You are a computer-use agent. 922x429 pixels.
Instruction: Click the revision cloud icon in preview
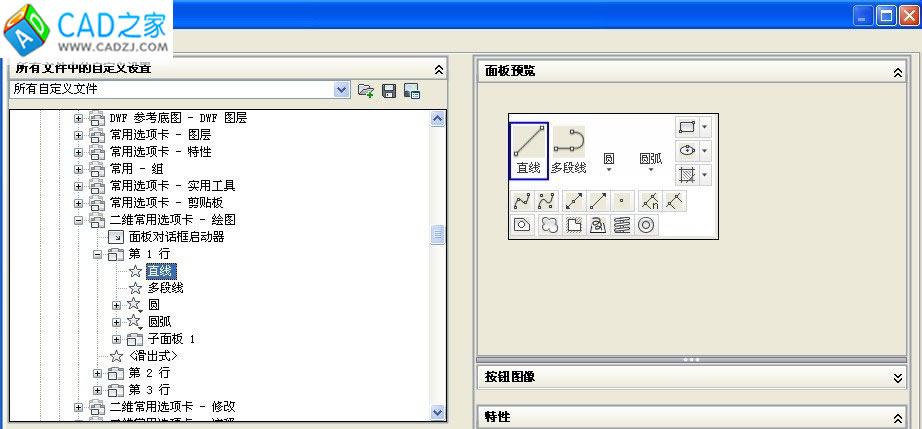[x=548, y=225]
